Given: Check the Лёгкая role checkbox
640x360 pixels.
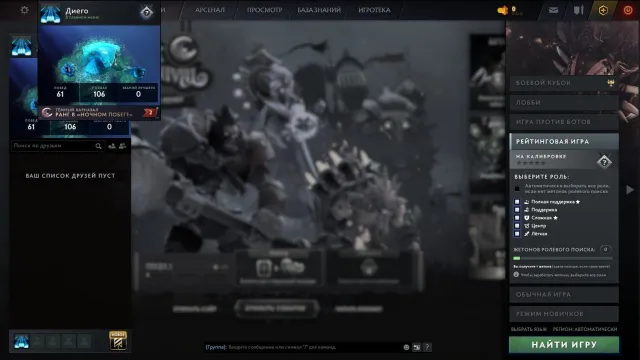Looking at the screenshot, I should [x=517, y=234].
